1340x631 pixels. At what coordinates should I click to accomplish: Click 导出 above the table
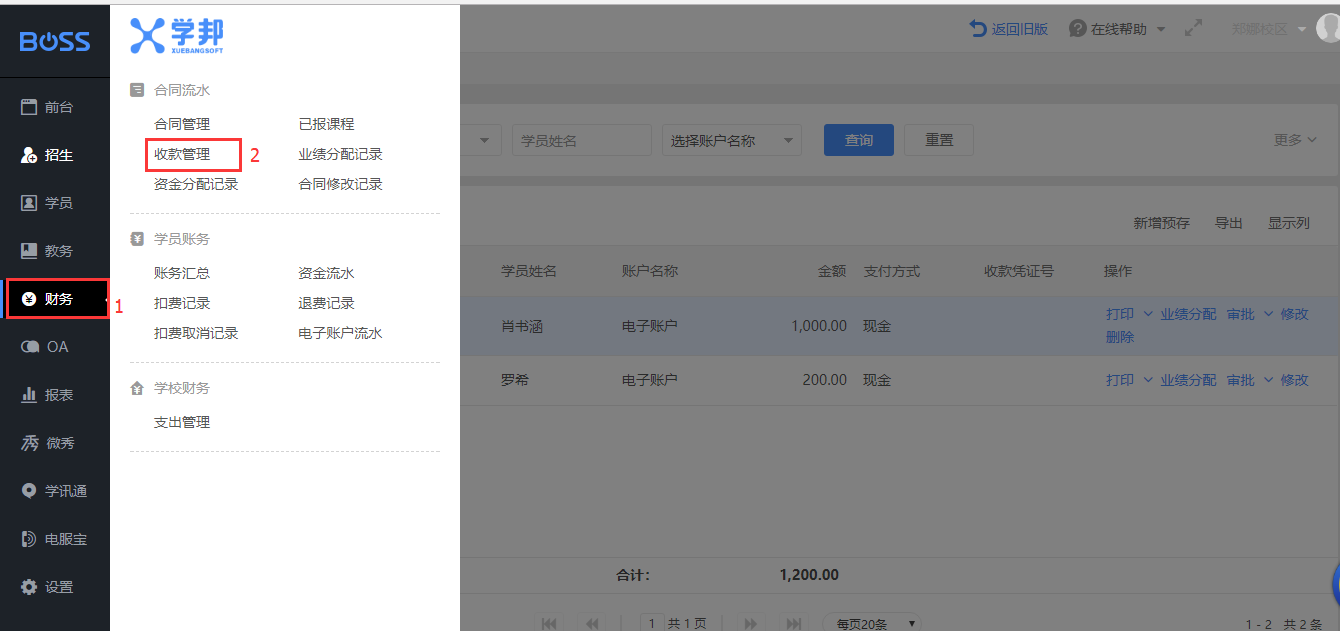[1228, 223]
